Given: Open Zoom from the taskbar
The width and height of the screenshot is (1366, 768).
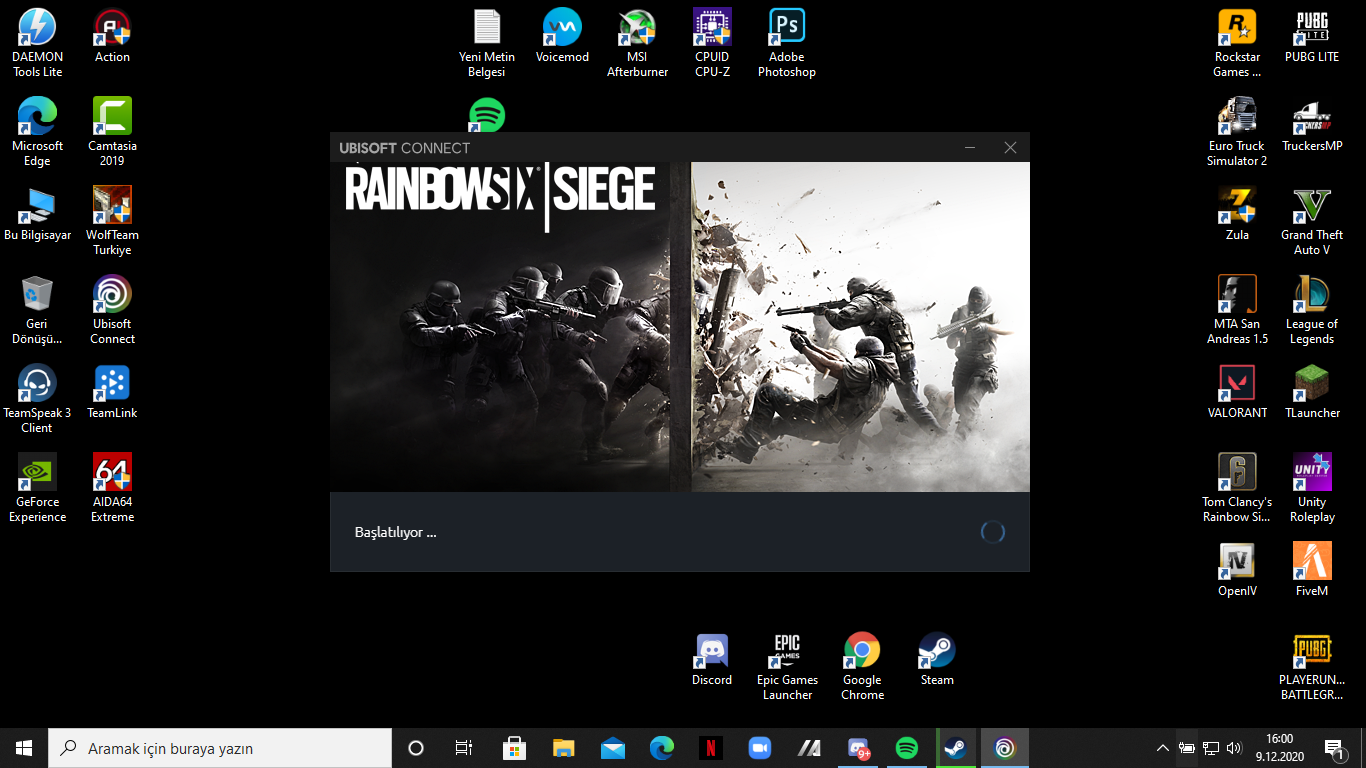Looking at the screenshot, I should [x=760, y=748].
